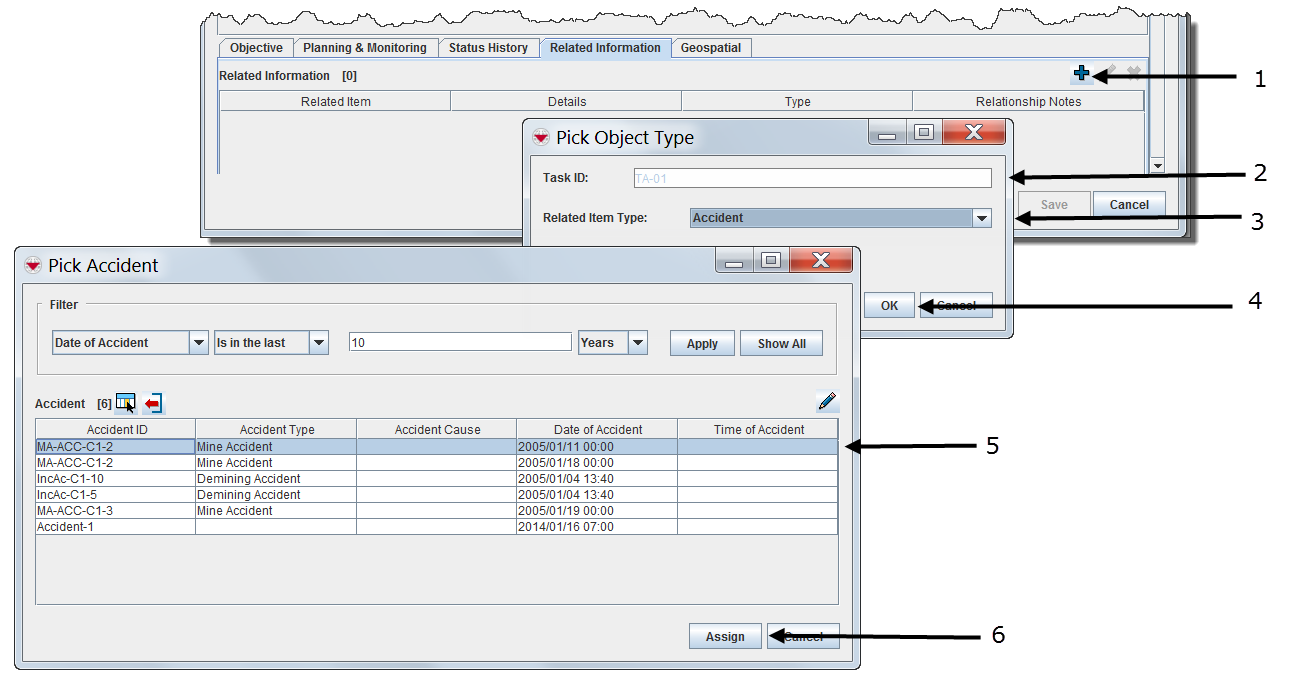Expand the Years unit dropdown
This screenshot has width=1302, height=682.
[x=638, y=343]
